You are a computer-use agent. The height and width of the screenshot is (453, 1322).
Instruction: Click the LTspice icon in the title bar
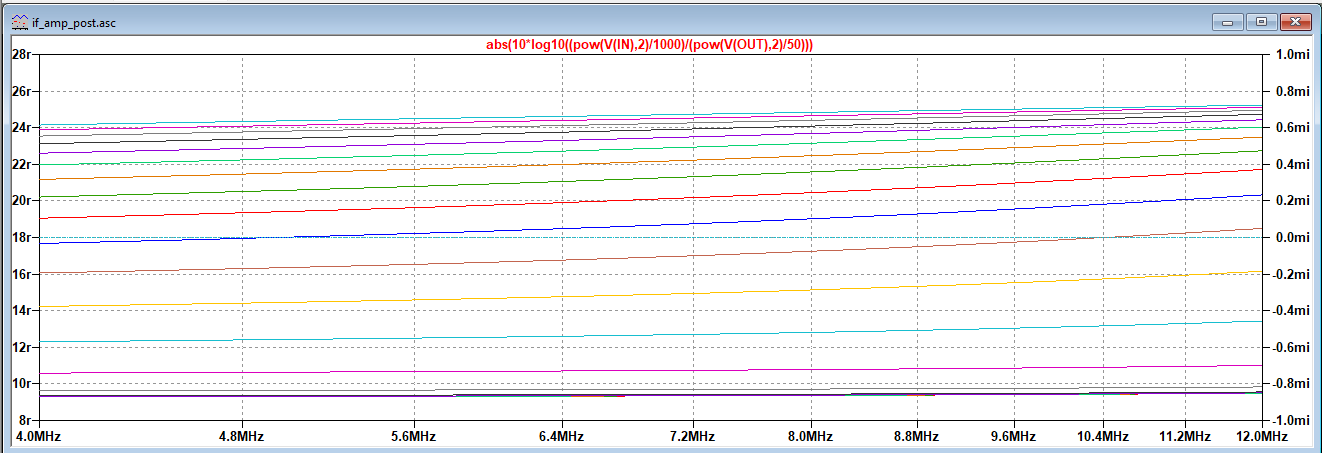pyautogui.click(x=19, y=22)
